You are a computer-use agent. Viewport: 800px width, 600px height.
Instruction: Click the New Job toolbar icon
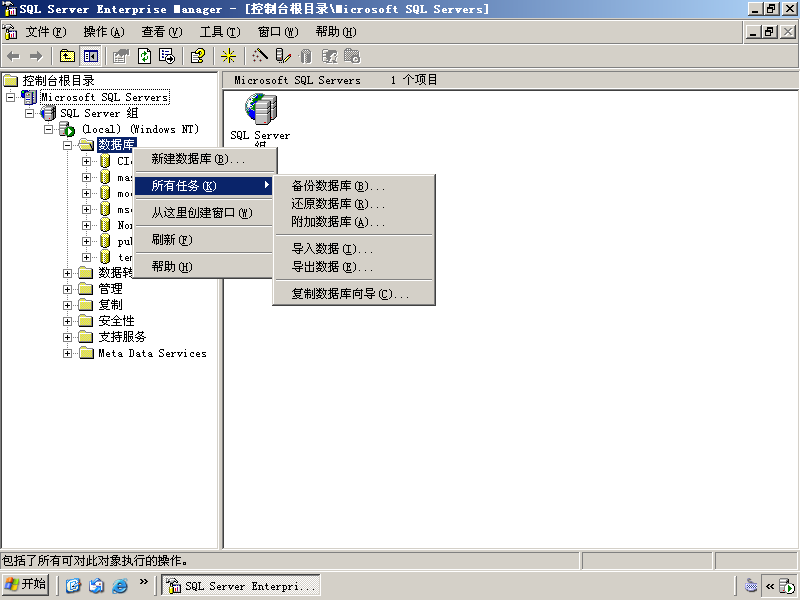point(352,56)
